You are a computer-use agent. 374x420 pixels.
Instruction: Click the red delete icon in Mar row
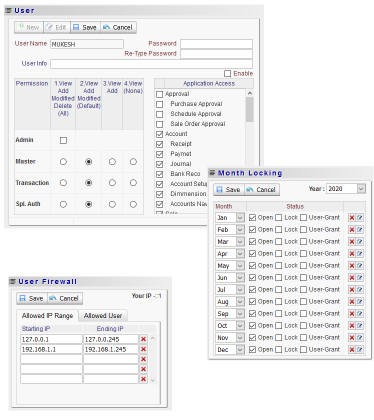tap(352, 242)
